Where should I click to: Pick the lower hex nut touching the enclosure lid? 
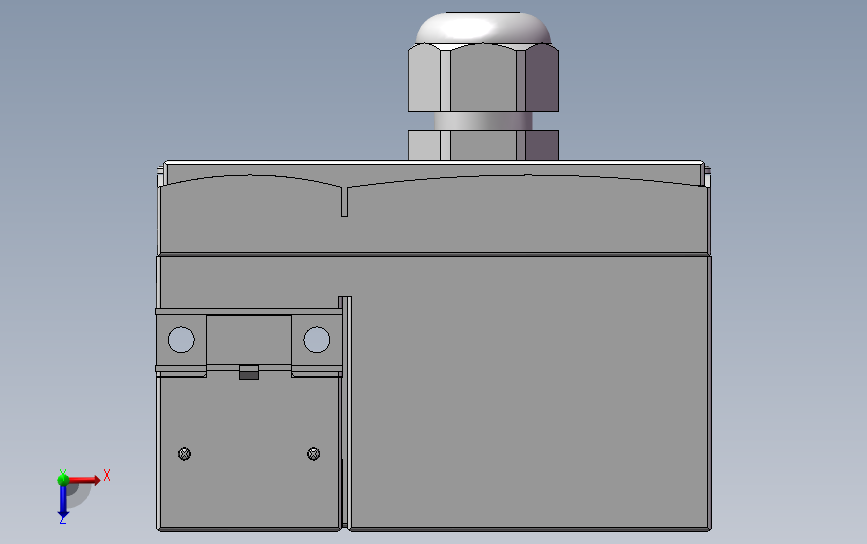point(483,145)
